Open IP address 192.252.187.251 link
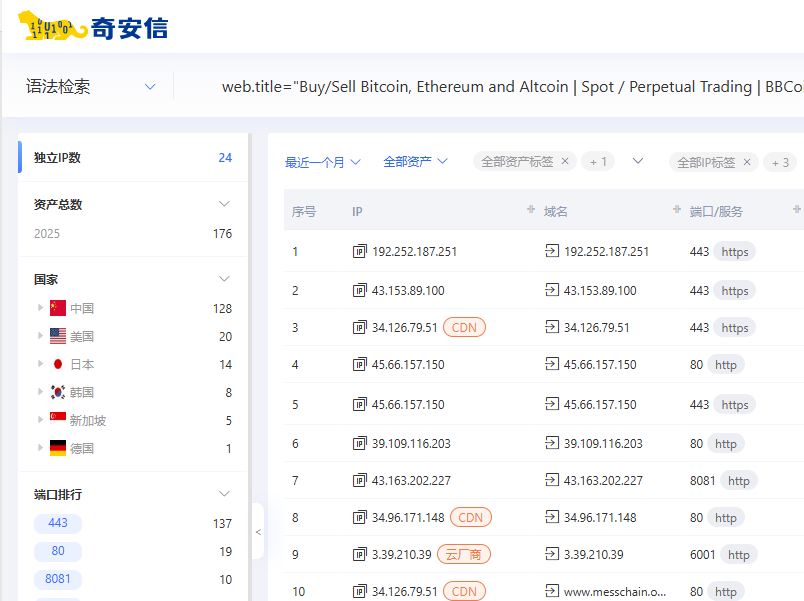804x601 pixels. tap(414, 252)
